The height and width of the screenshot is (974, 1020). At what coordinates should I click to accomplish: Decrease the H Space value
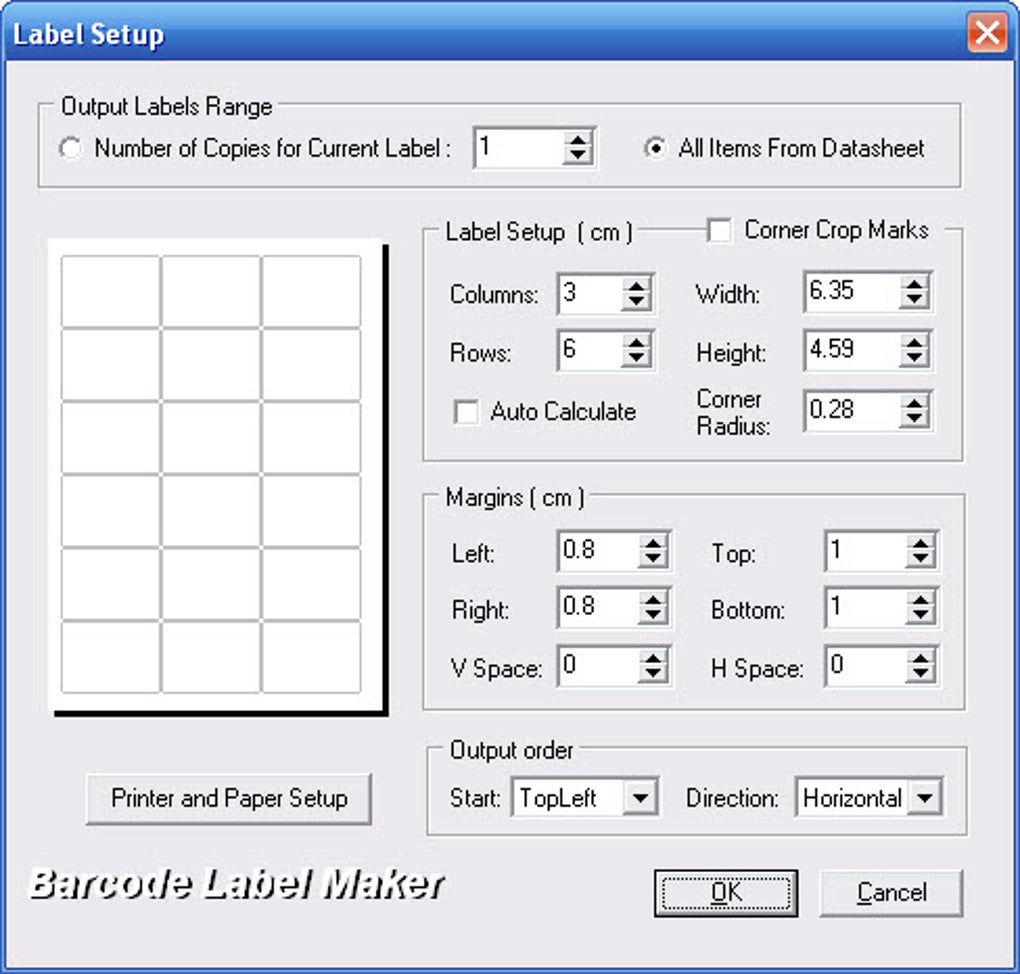[x=920, y=674]
